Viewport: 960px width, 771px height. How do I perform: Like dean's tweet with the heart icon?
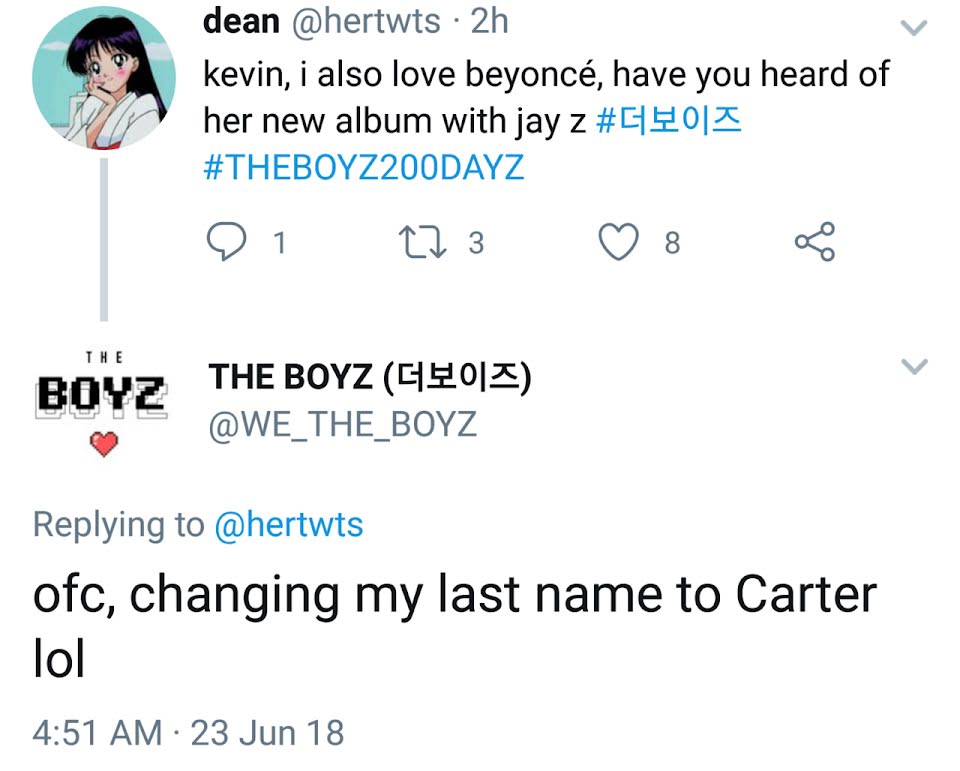pyautogui.click(x=618, y=242)
